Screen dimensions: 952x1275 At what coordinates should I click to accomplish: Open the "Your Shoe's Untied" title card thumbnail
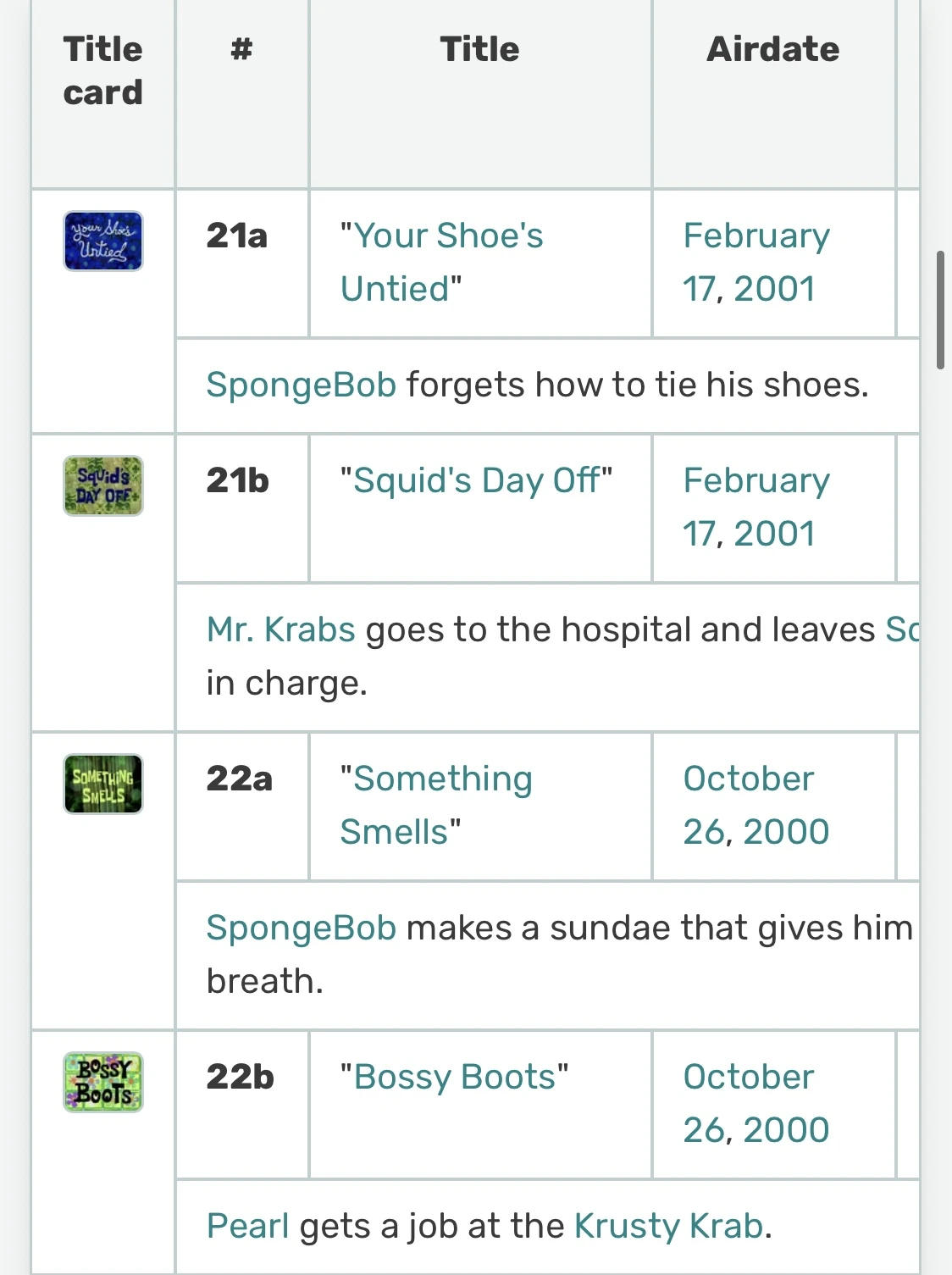(103, 241)
